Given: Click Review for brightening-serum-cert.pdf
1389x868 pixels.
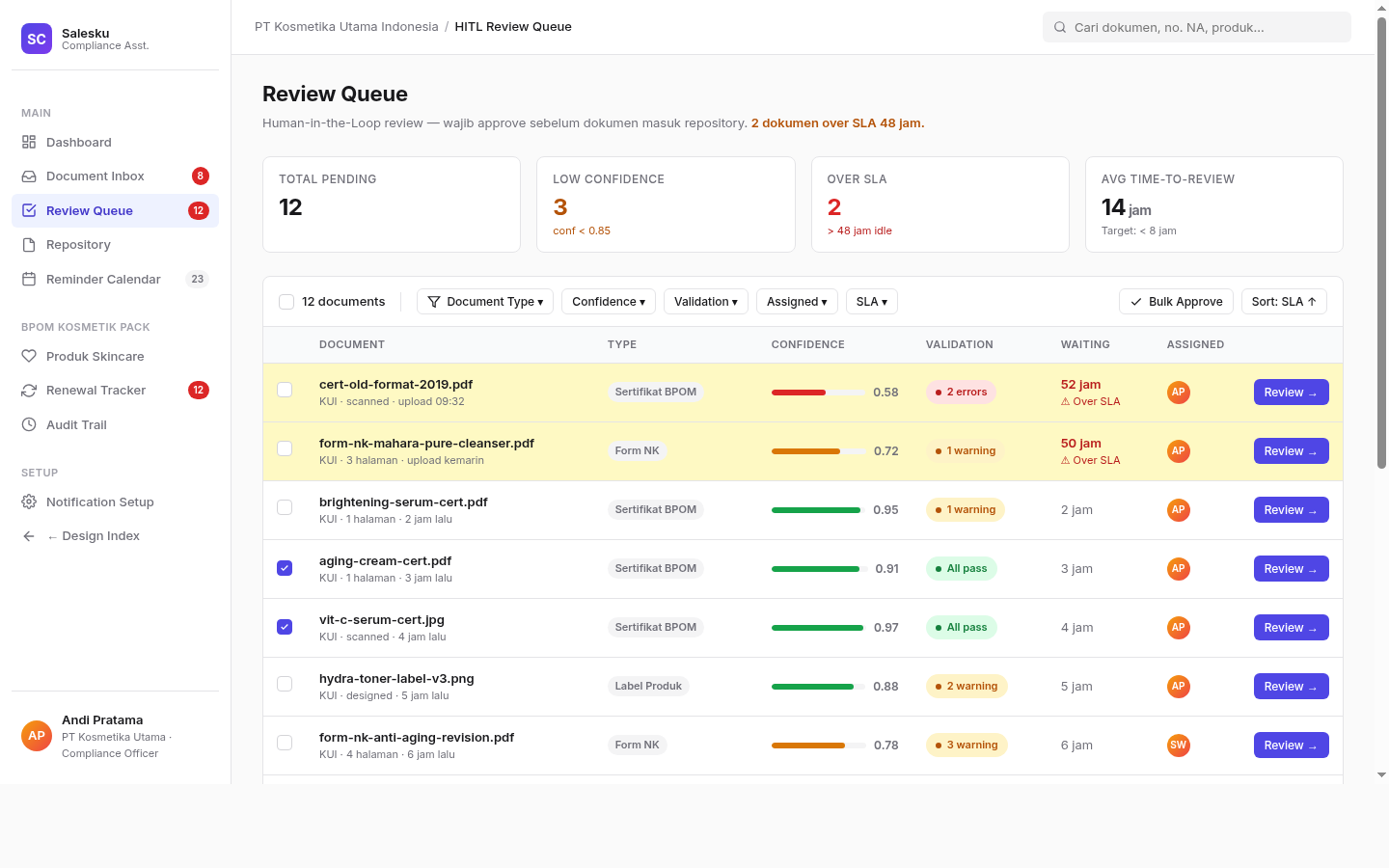Looking at the screenshot, I should coord(1291,509).
